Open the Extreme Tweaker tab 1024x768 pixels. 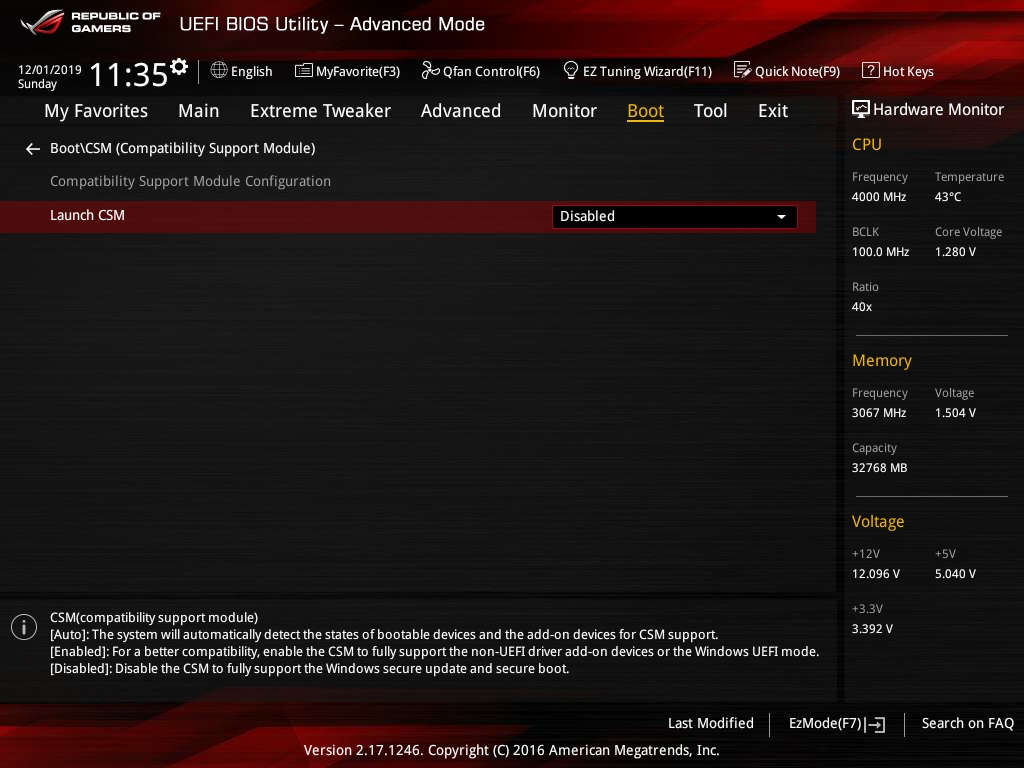click(x=320, y=111)
